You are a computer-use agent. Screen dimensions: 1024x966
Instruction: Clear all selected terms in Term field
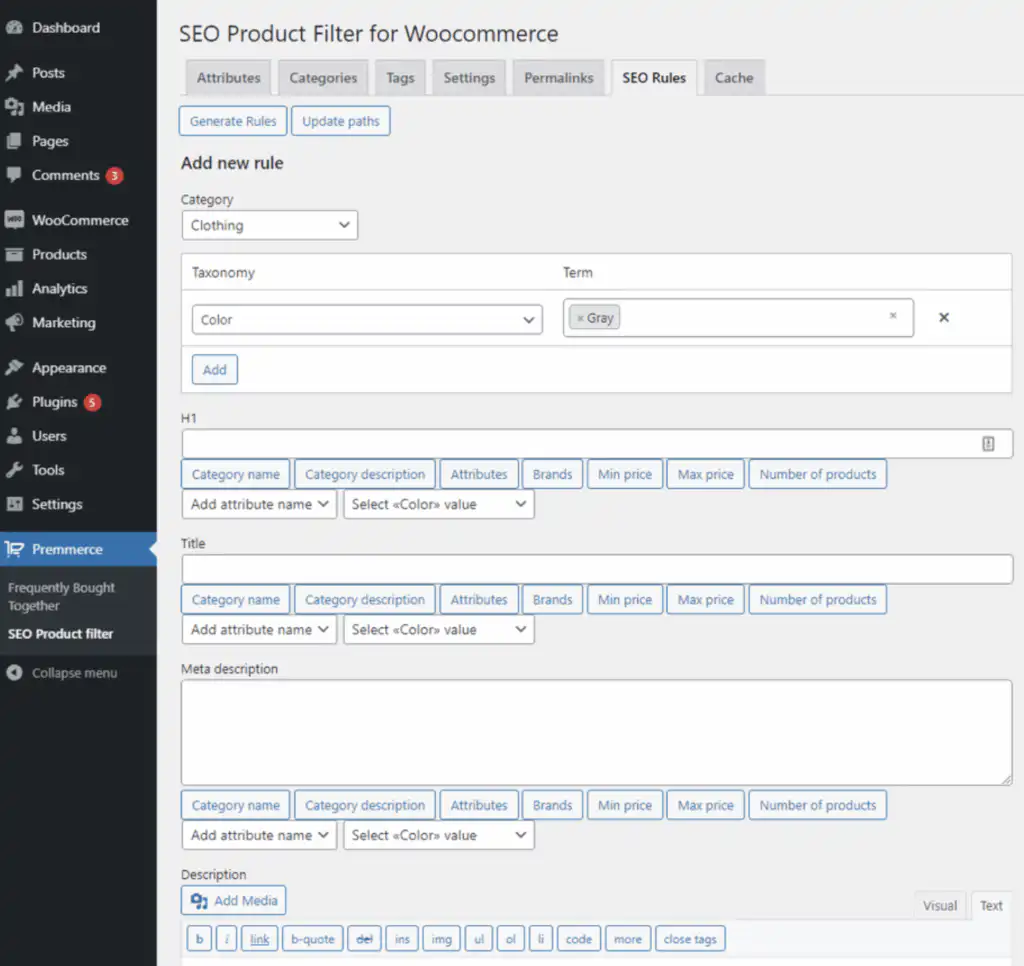coord(893,315)
